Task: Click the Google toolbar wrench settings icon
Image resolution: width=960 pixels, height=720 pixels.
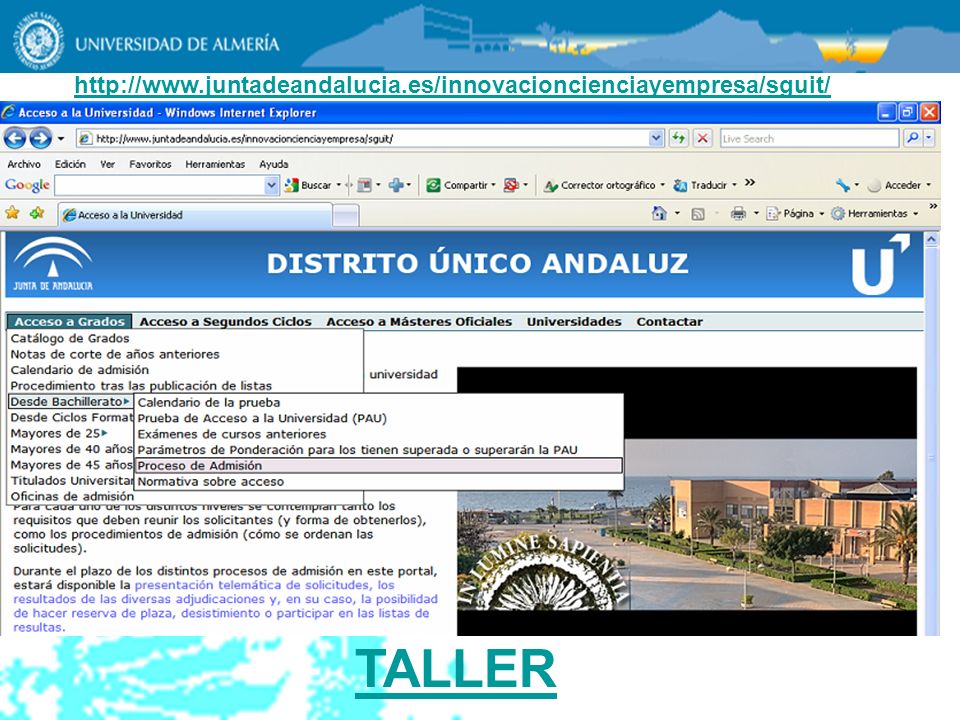Action: coord(842,185)
